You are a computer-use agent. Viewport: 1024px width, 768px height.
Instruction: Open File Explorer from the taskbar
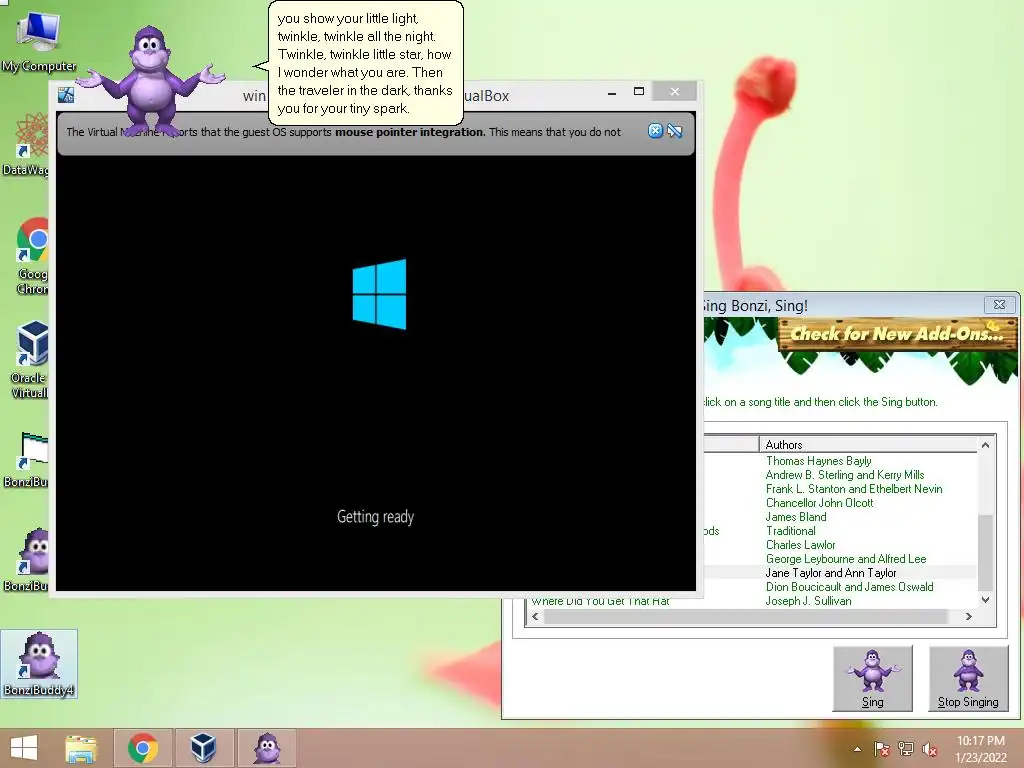81,748
